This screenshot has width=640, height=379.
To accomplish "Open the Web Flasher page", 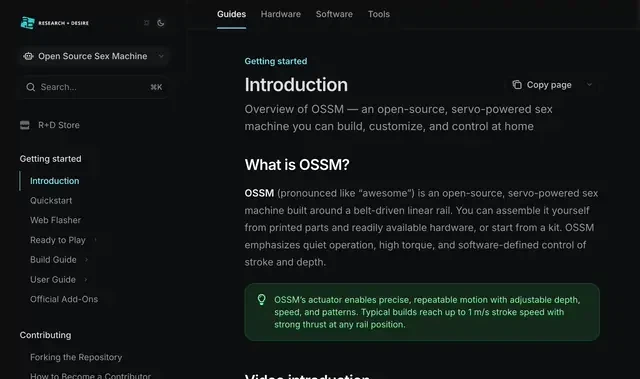I will tap(56, 220).
